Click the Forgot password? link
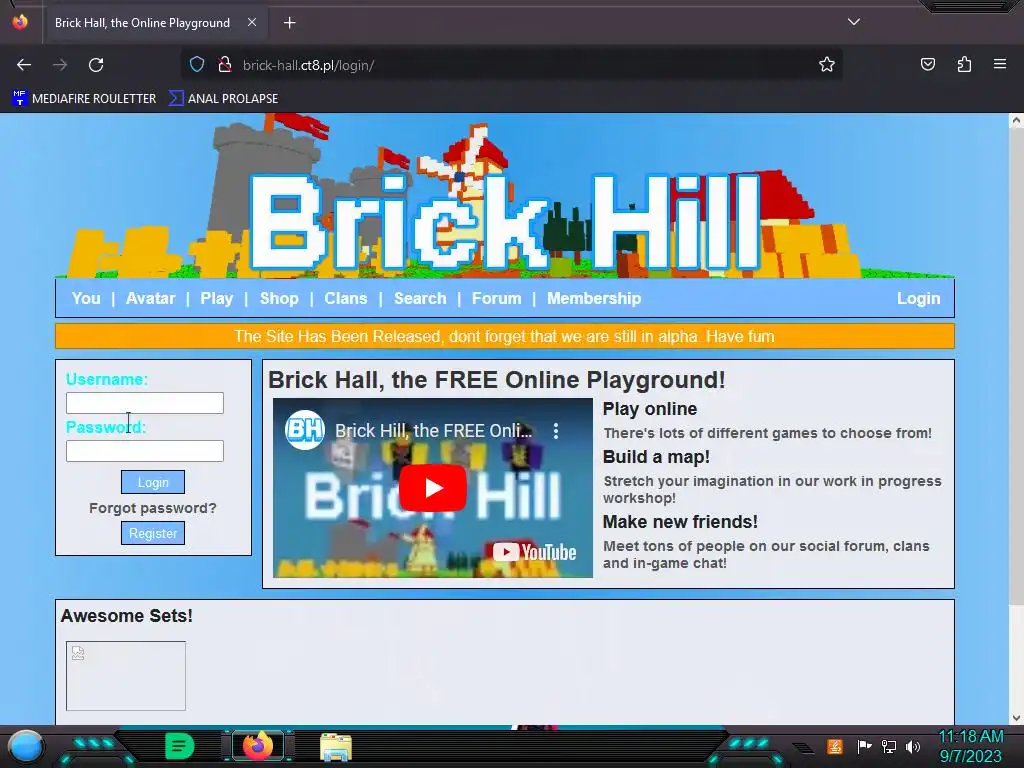The width and height of the screenshot is (1024, 768). coord(153,508)
